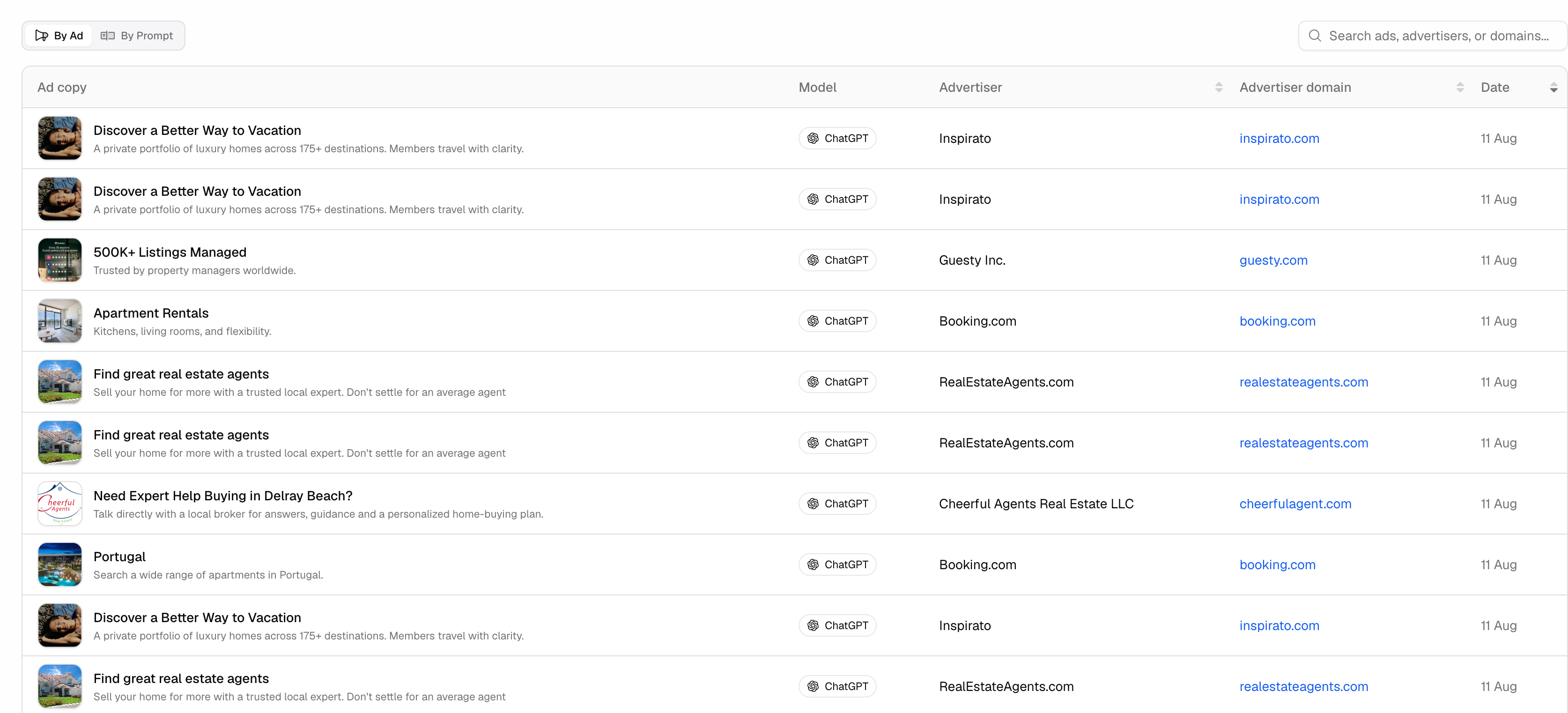The width and height of the screenshot is (1568, 713).
Task: Click the magnifying glass search icon
Action: (x=1315, y=36)
